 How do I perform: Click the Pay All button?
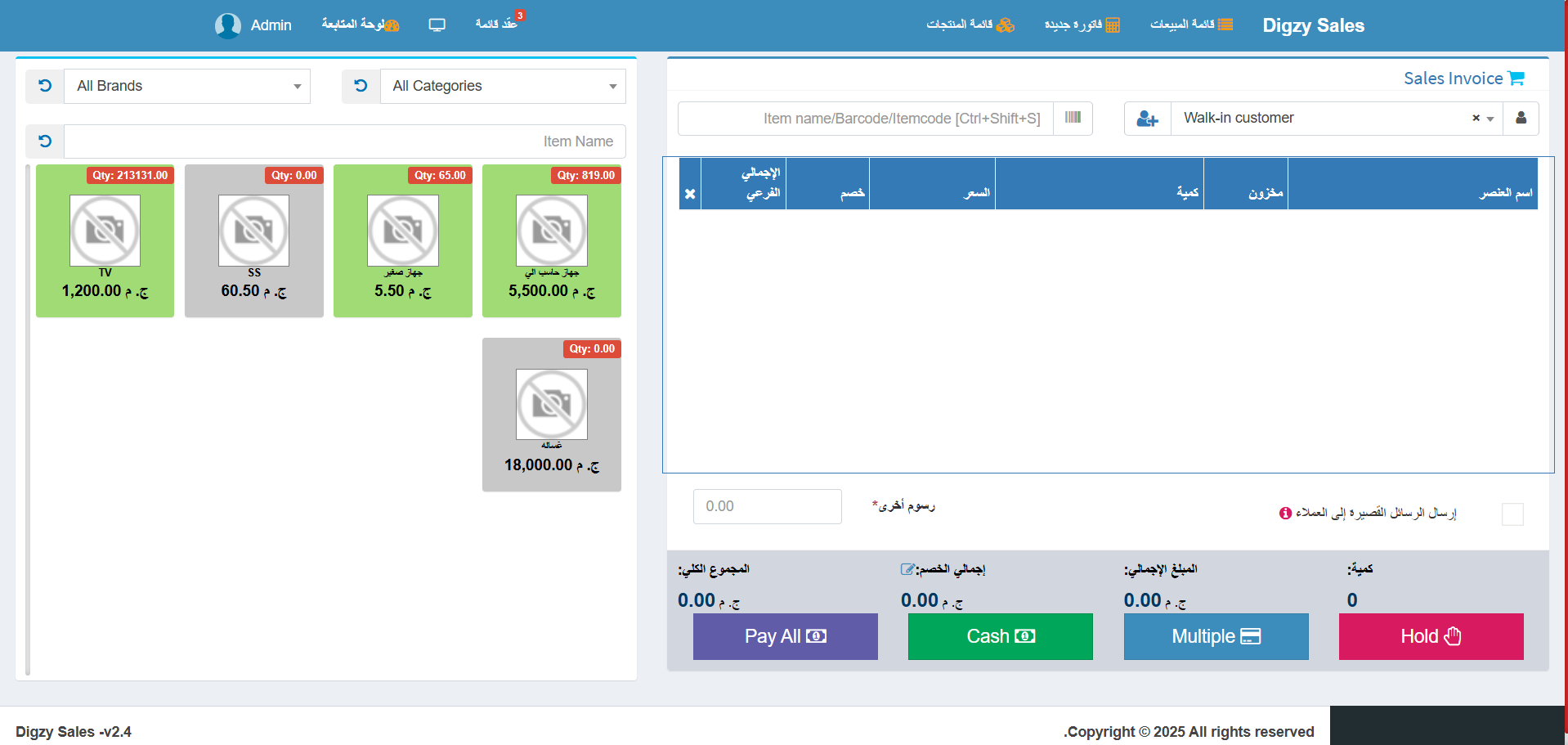point(785,636)
